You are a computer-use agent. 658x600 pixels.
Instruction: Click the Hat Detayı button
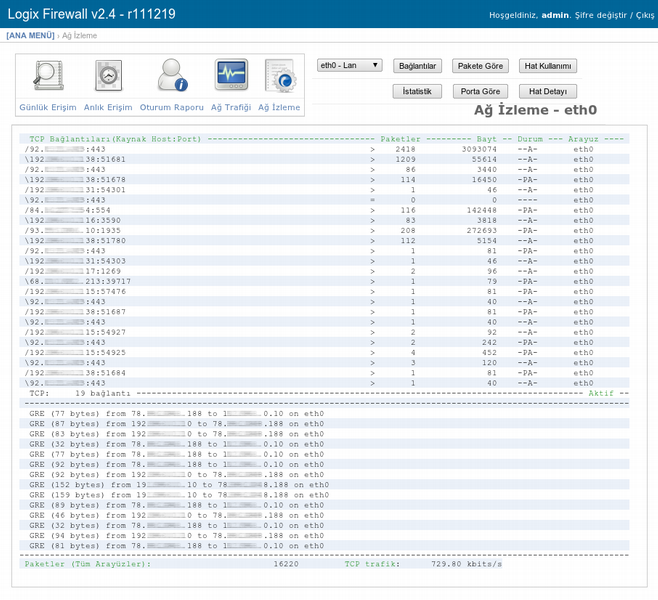pyautogui.click(x=548, y=91)
